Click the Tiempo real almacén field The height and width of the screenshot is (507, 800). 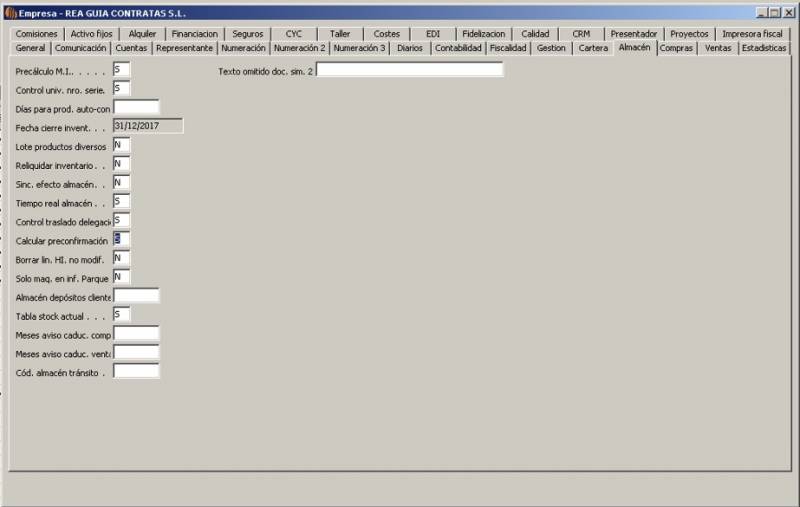[x=121, y=202]
